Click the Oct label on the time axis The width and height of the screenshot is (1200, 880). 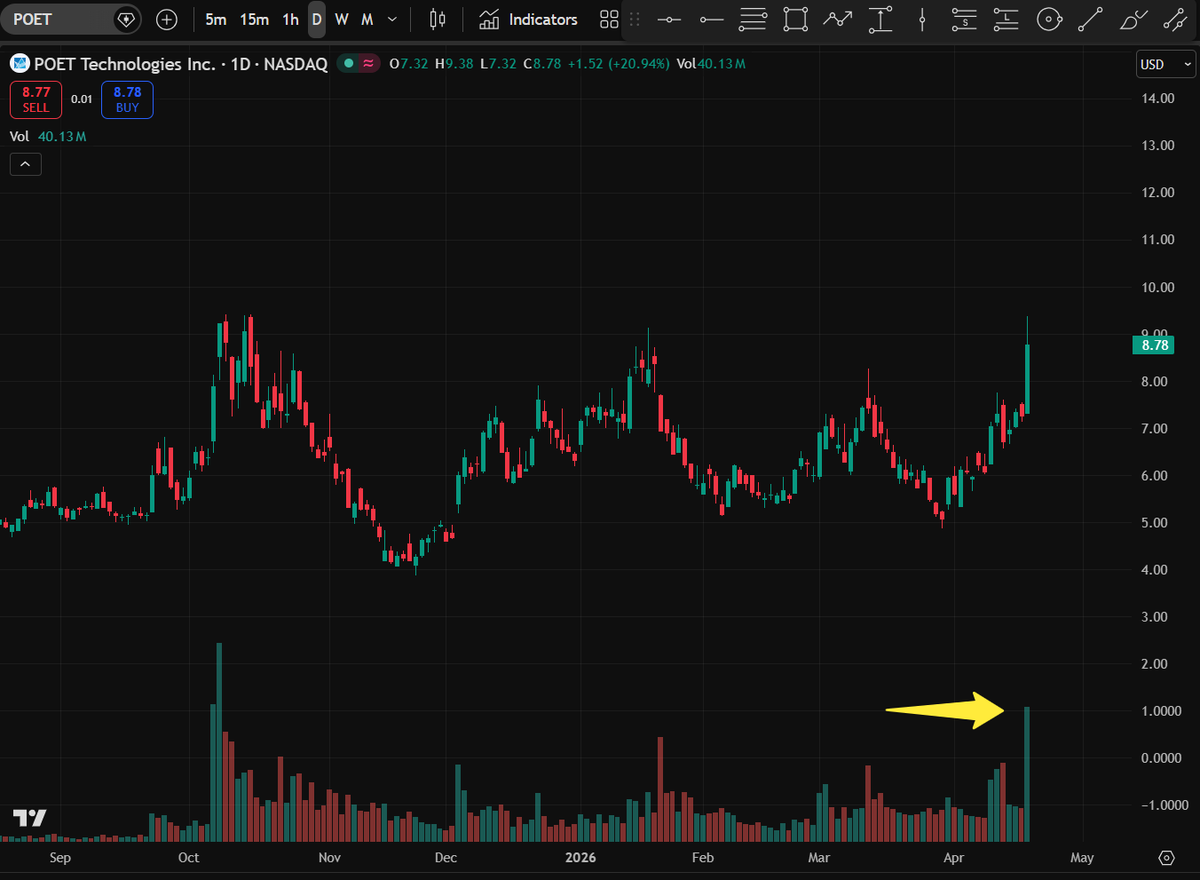[188, 857]
